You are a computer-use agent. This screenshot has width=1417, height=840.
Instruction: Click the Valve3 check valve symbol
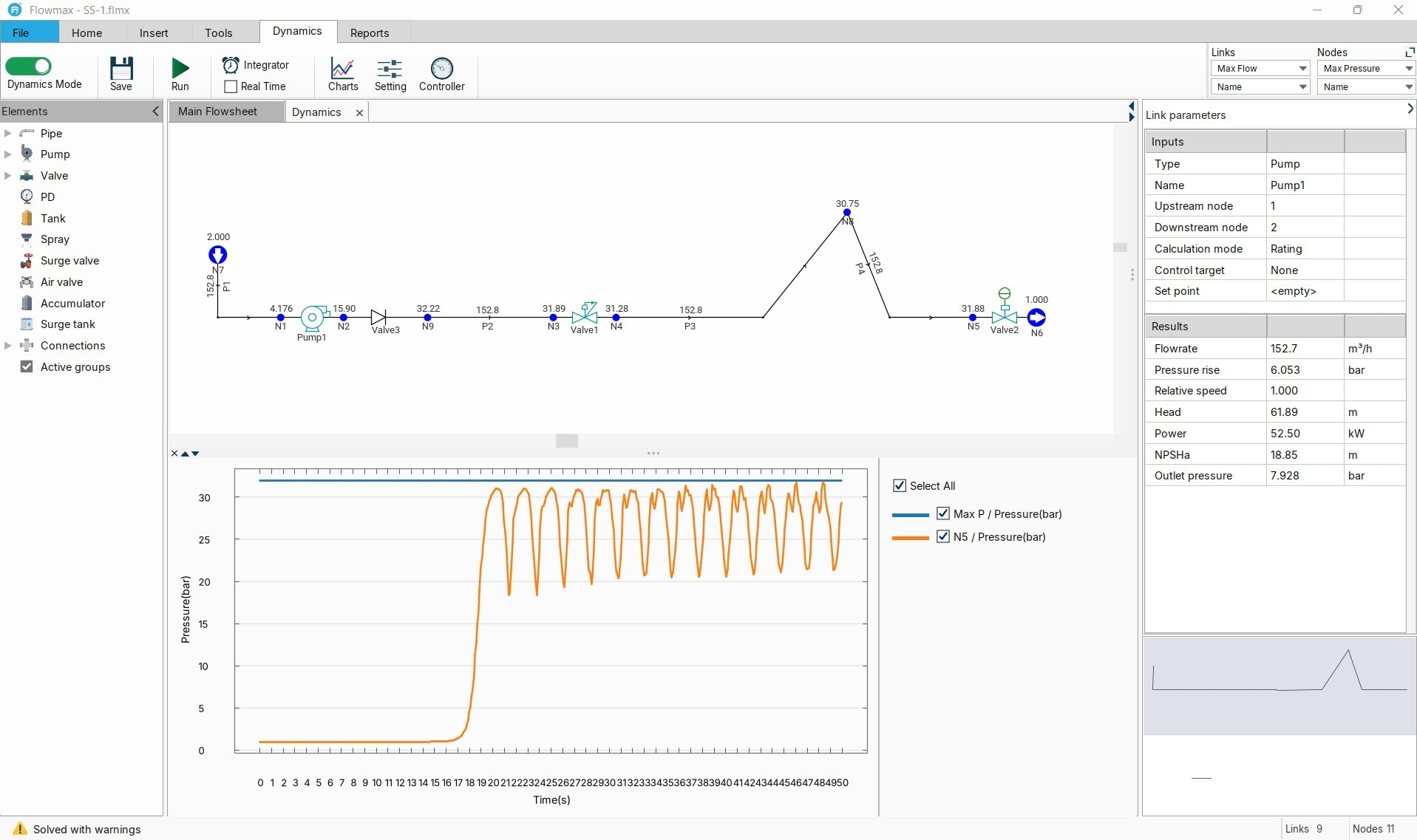point(378,318)
